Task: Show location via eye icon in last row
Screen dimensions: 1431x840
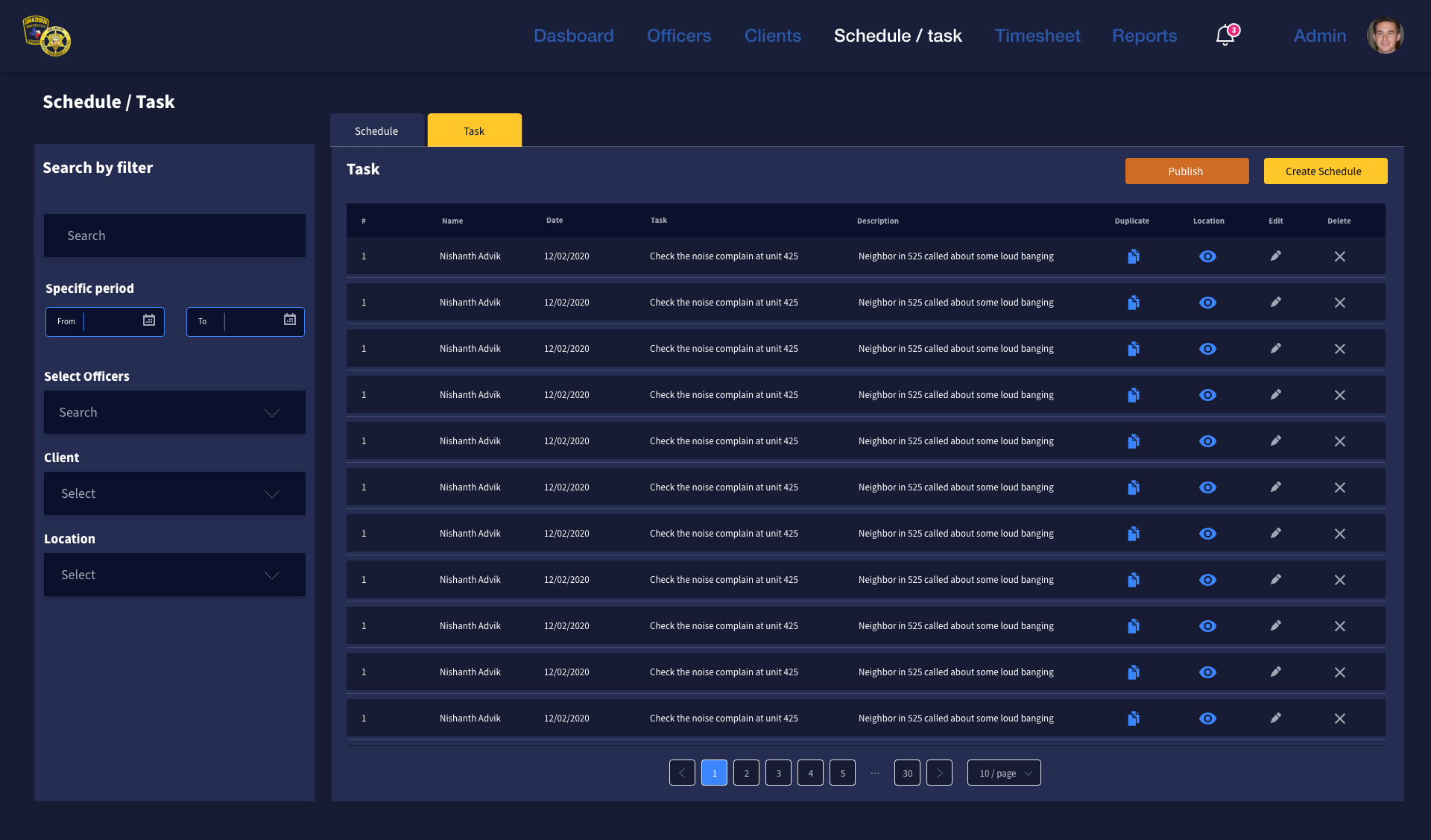Action: [1207, 719]
